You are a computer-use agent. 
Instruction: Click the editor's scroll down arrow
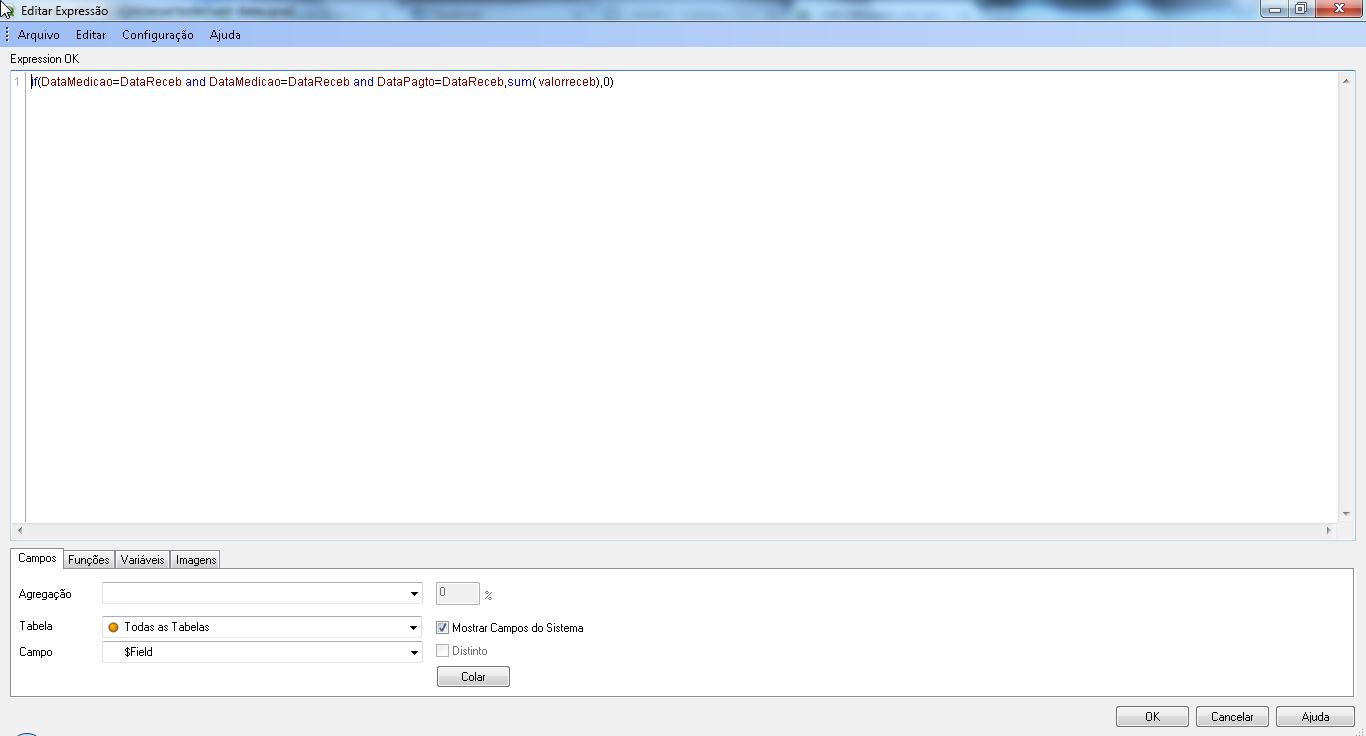pyautogui.click(x=1346, y=514)
